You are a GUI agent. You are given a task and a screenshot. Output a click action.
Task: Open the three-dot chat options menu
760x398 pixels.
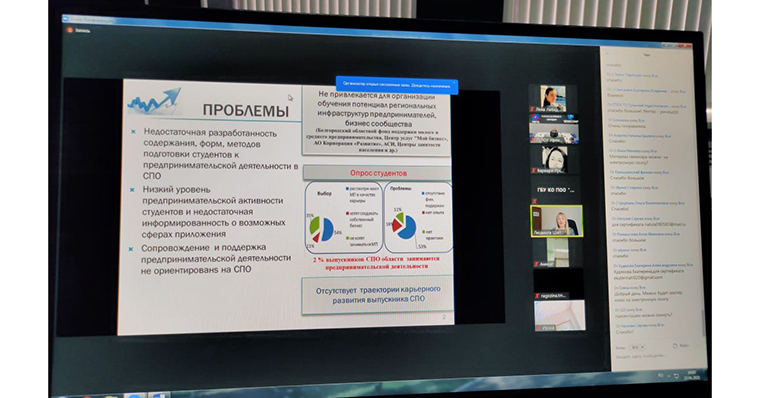coord(697,346)
